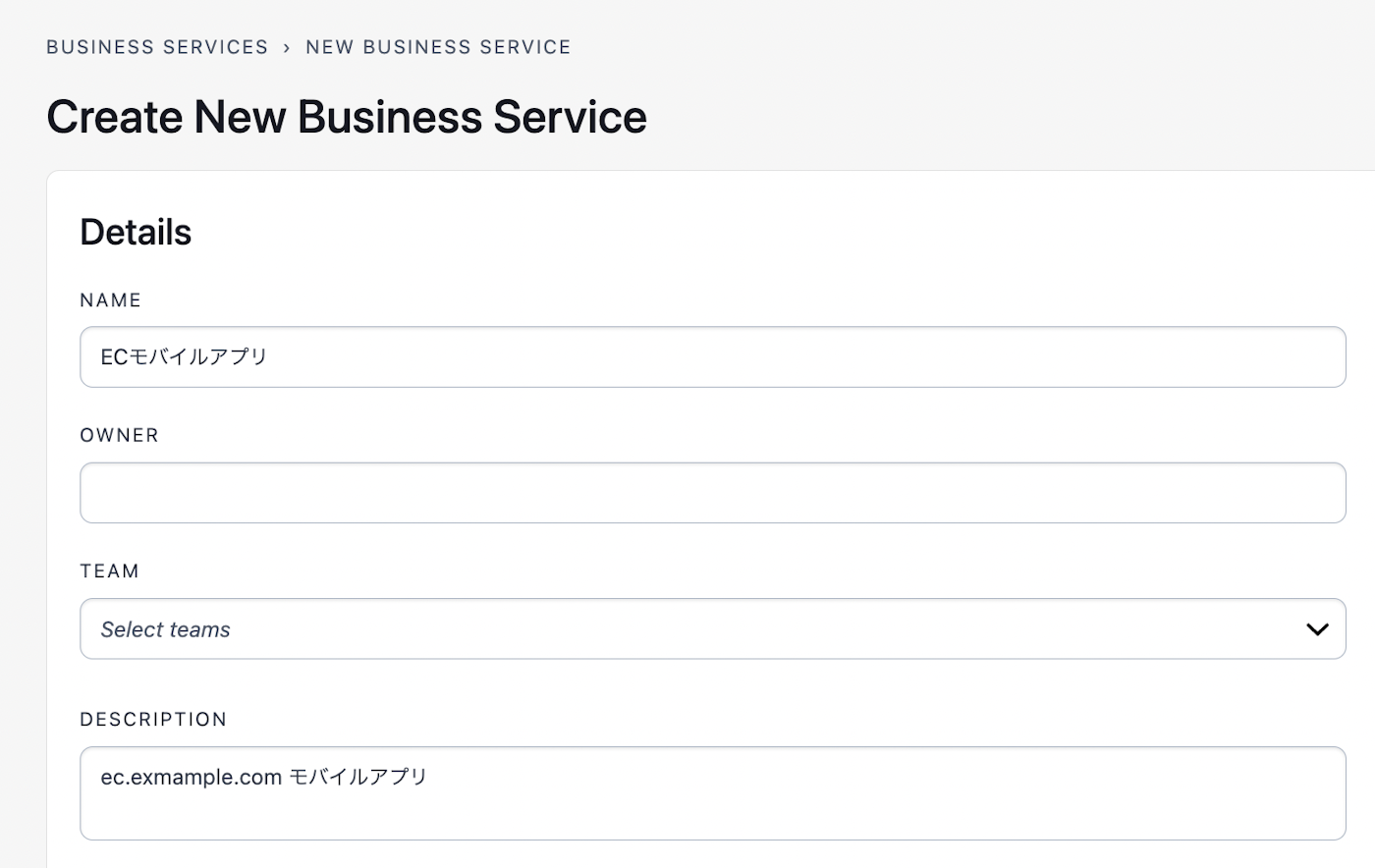Click the NAME field label
1375x868 pixels.
[x=111, y=300]
